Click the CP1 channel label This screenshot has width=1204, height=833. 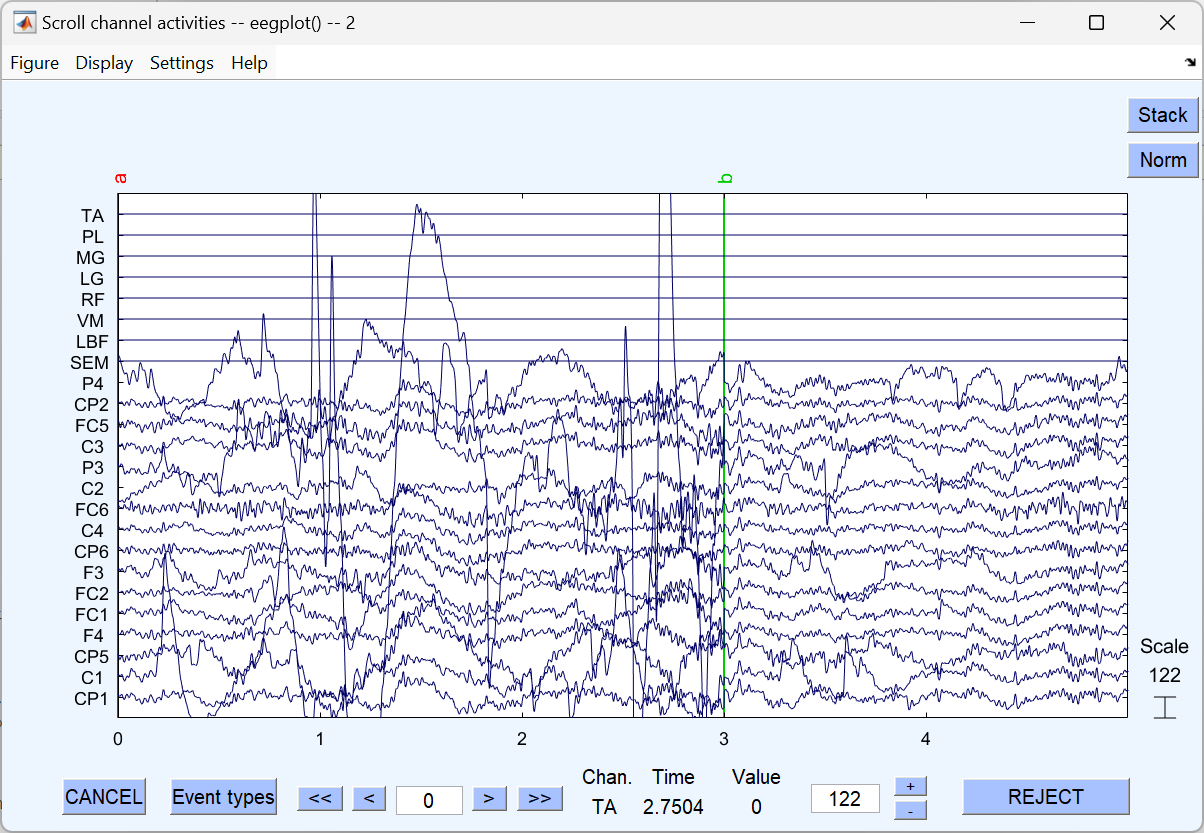(89, 698)
